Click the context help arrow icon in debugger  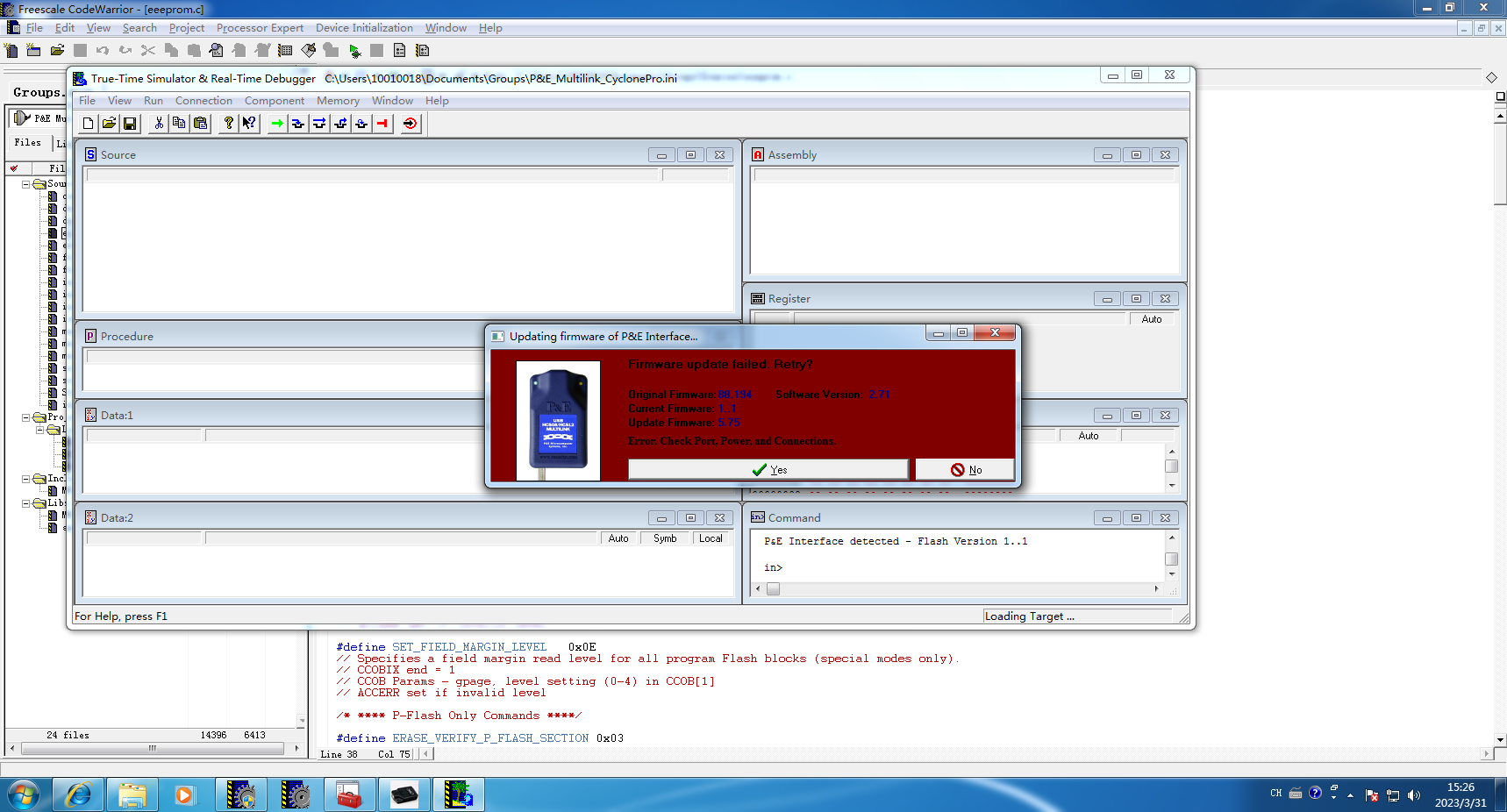[x=249, y=124]
